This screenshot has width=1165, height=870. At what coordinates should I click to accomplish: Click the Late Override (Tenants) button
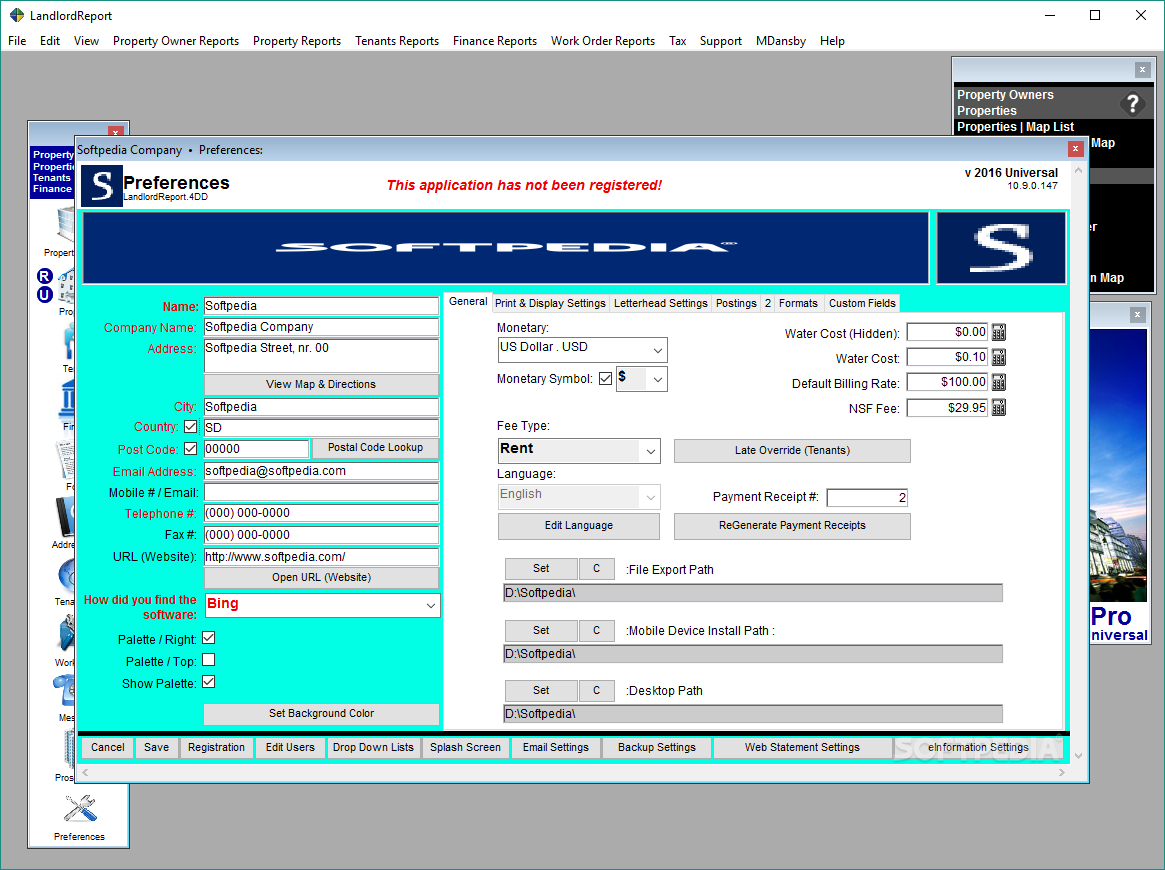tap(792, 451)
